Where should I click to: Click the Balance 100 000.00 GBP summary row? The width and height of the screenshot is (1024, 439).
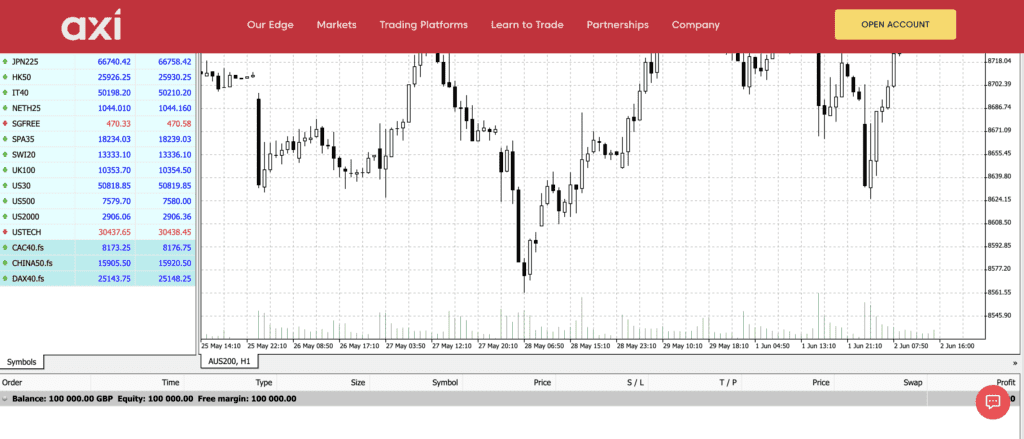coord(509,398)
